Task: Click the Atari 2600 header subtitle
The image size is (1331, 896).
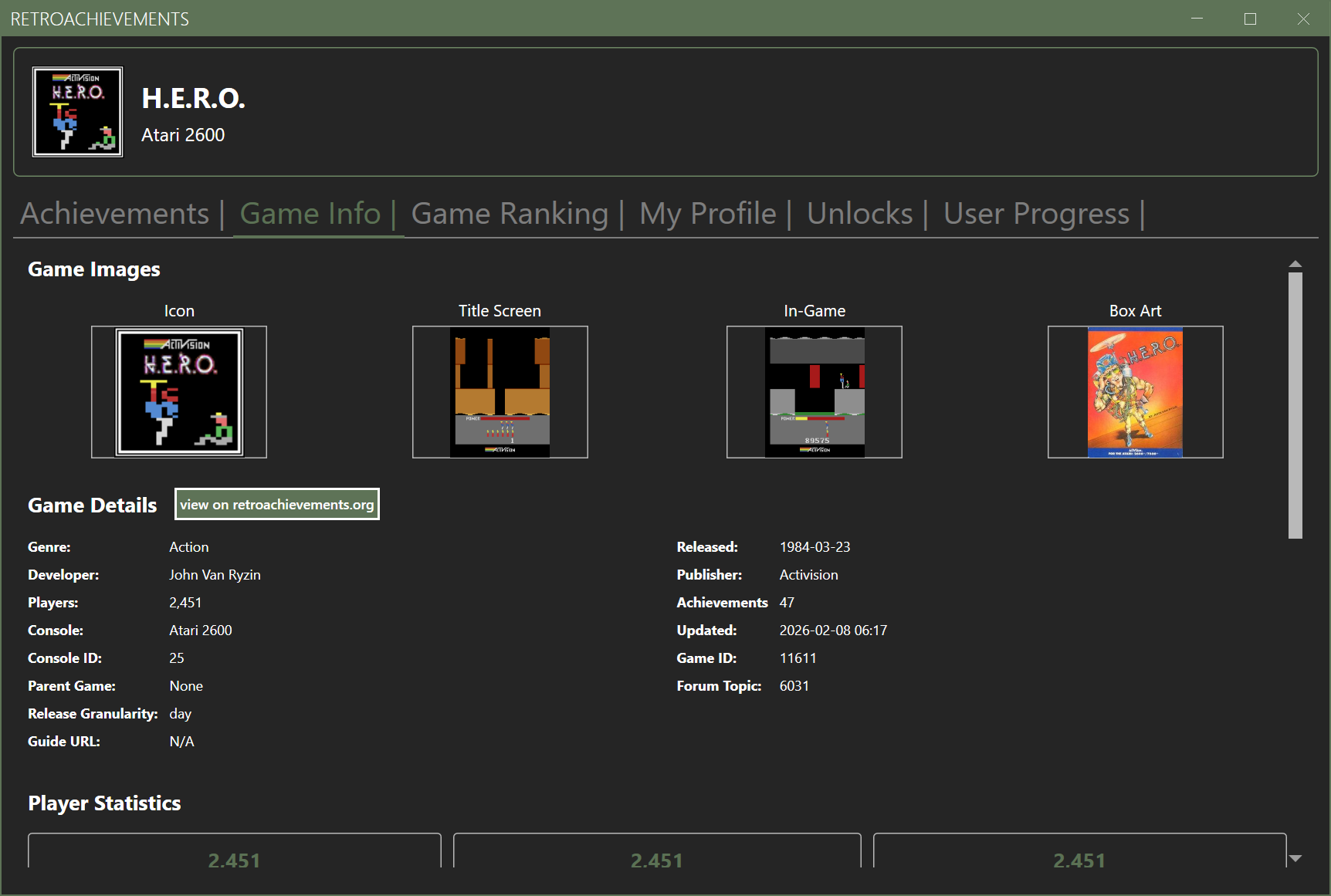Action: (183, 135)
